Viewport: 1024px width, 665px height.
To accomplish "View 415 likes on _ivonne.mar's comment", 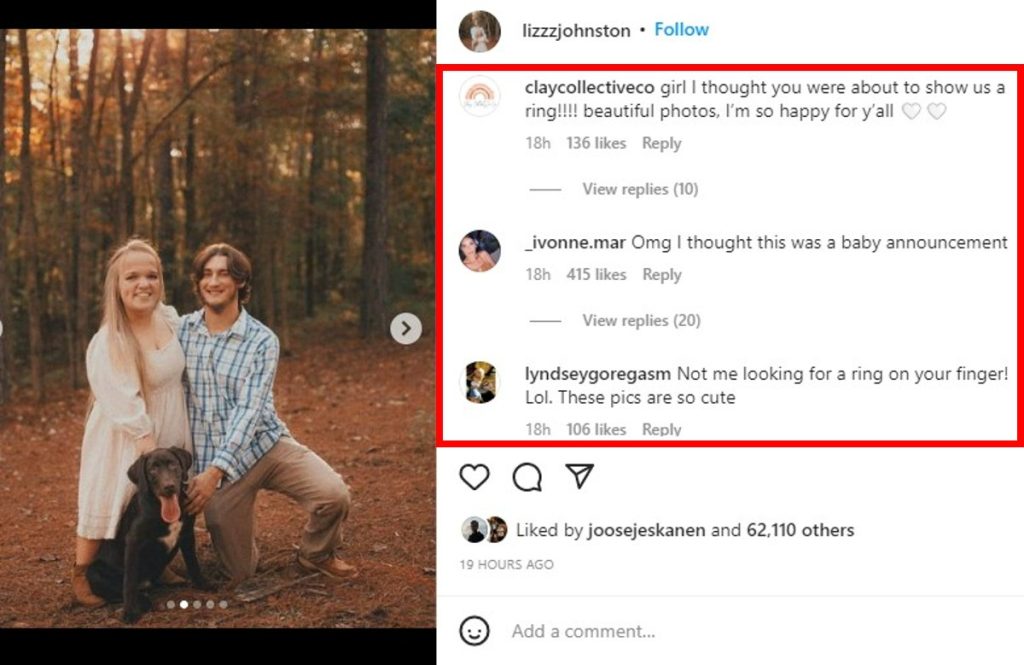I will pos(596,274).
